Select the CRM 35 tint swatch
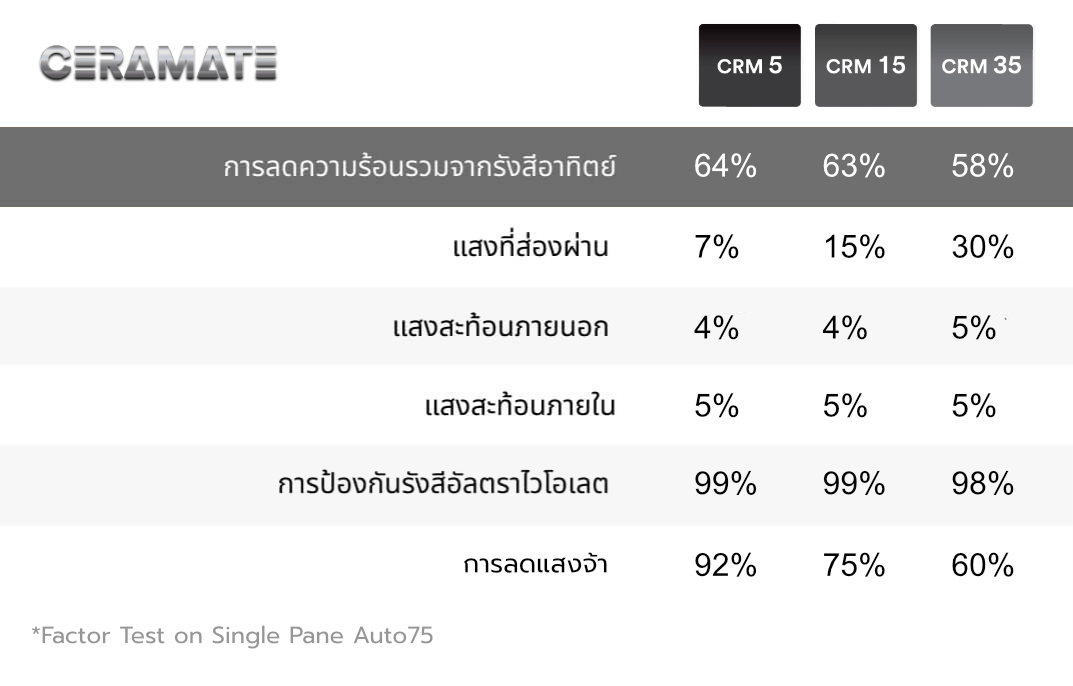1073x686 pixels. click(981, 66)
